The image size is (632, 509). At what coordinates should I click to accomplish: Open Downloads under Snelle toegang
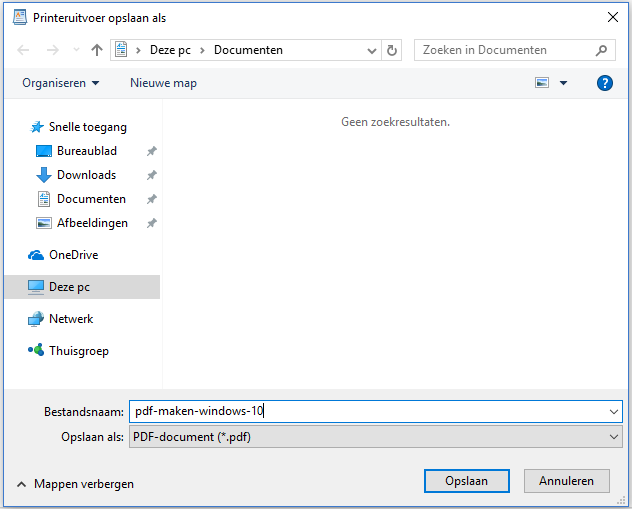click(x=86, y=175)
